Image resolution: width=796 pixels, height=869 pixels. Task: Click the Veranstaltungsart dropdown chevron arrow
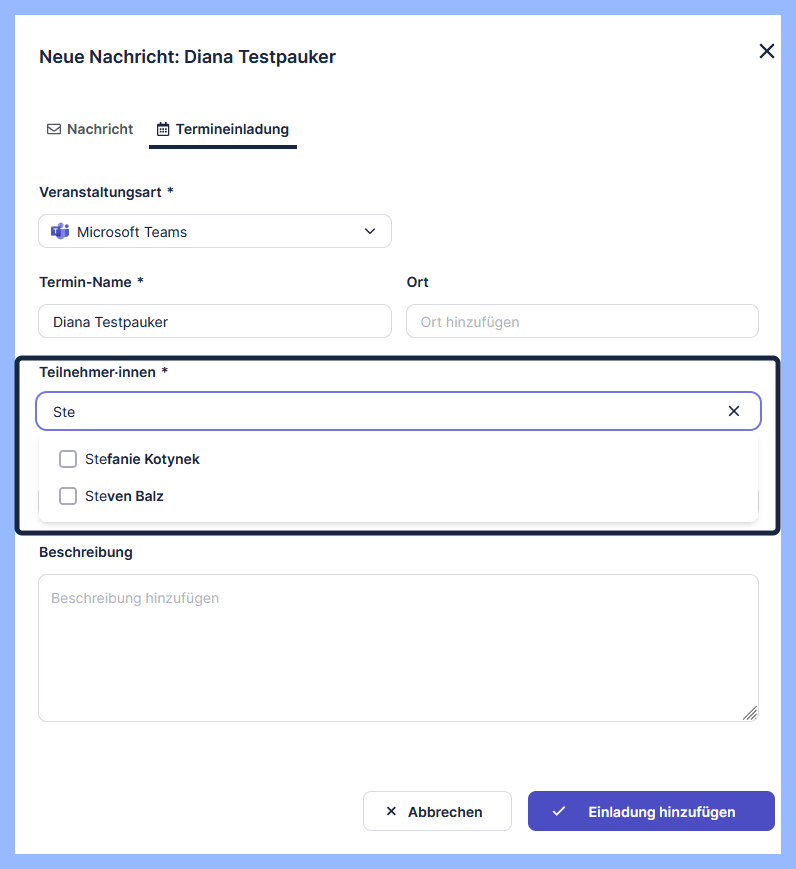coord(370,231)
